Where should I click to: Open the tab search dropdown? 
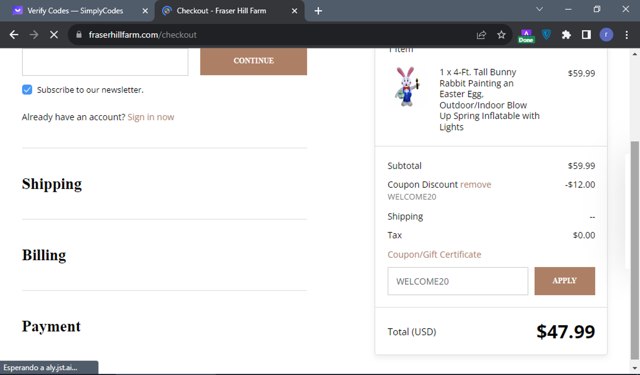[x=539, y=9]
